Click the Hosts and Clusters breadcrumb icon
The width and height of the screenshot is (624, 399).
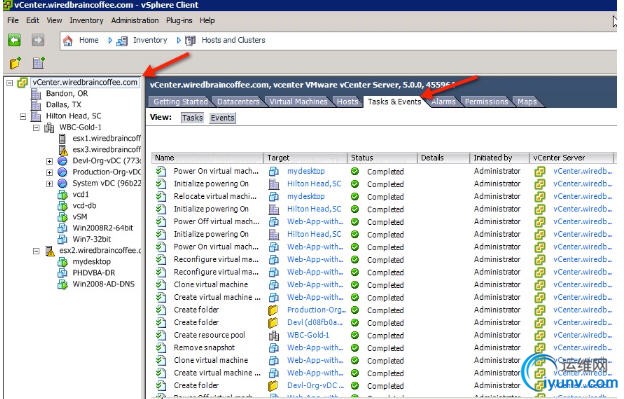190,41
